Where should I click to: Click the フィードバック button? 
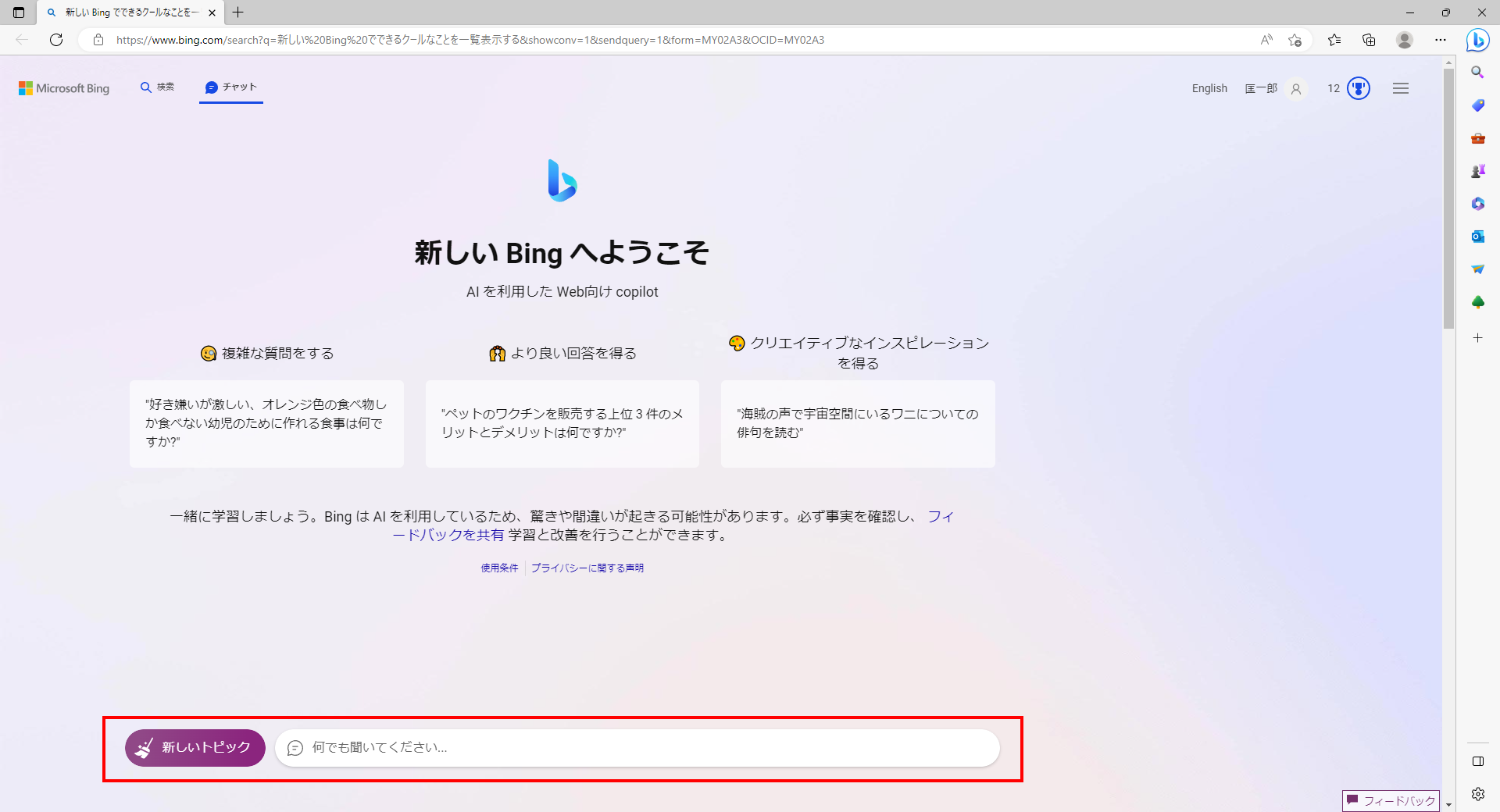(x=1391, y=801)
